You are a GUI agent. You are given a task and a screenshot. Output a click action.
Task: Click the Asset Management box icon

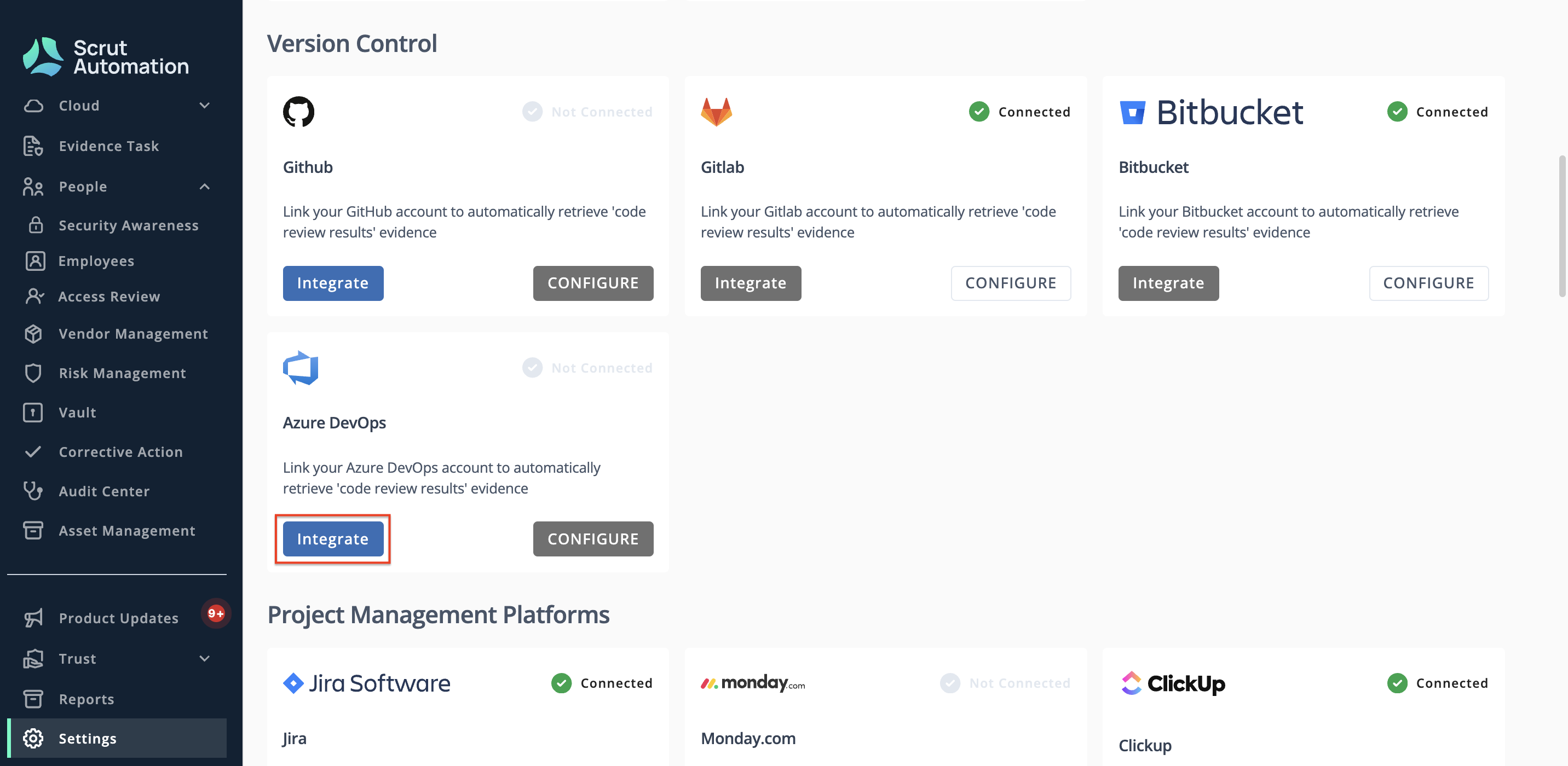(x=33, y=531)
